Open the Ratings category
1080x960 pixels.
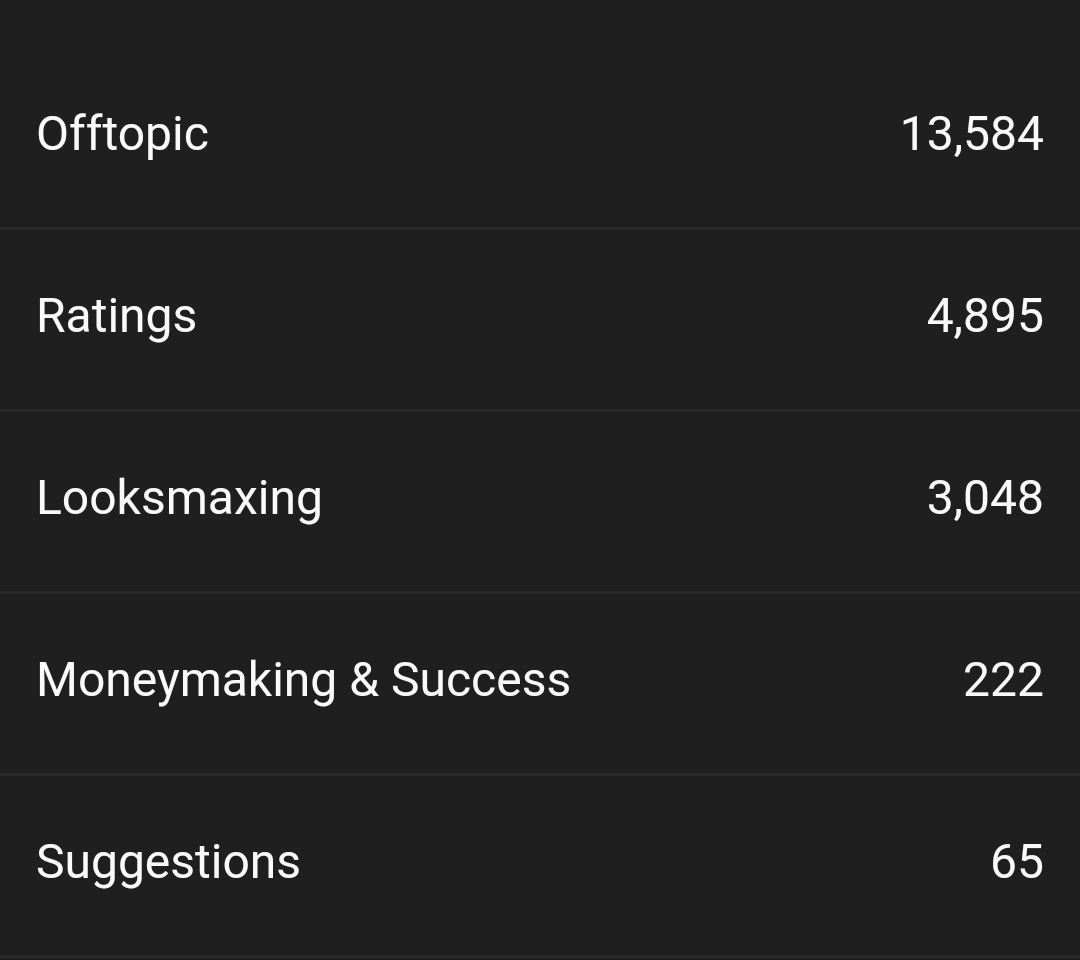(x=117, y=316)
